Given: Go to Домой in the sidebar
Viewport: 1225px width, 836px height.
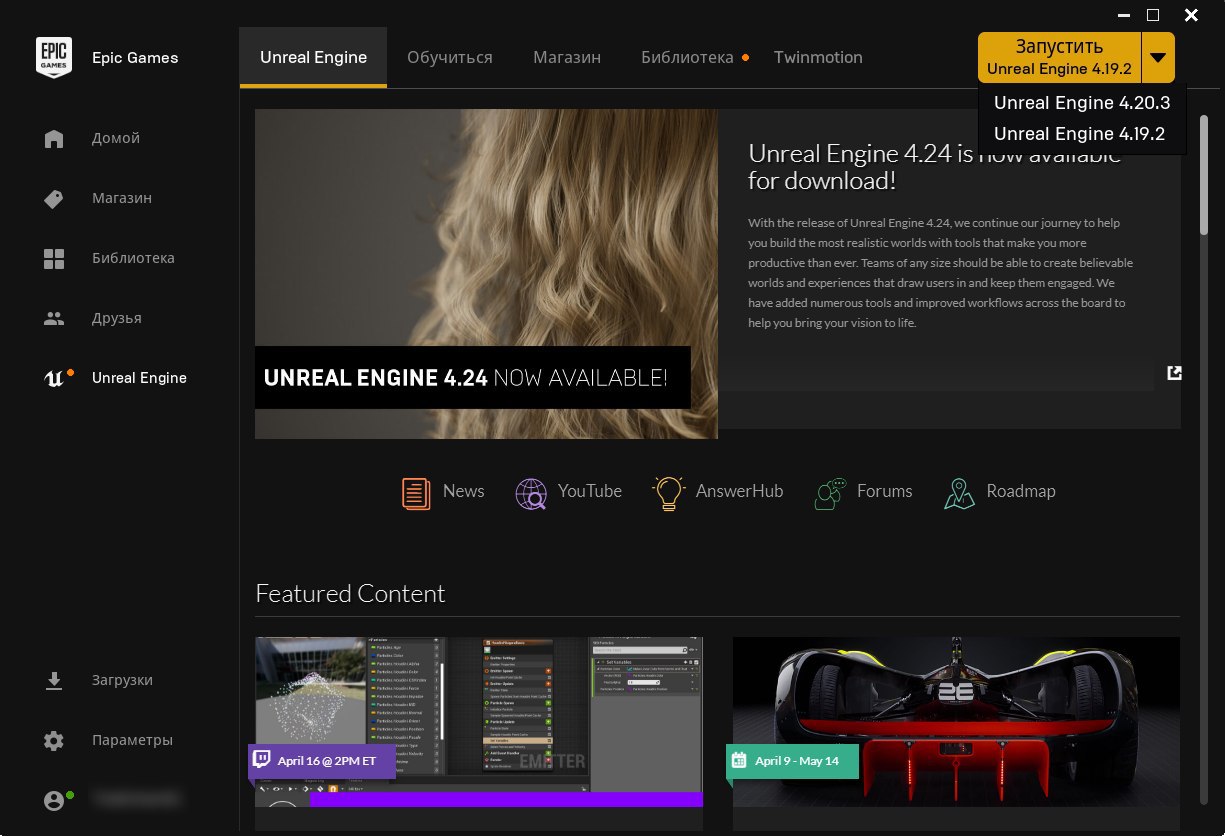Looking at the screenshot, I should coord(116,138).
